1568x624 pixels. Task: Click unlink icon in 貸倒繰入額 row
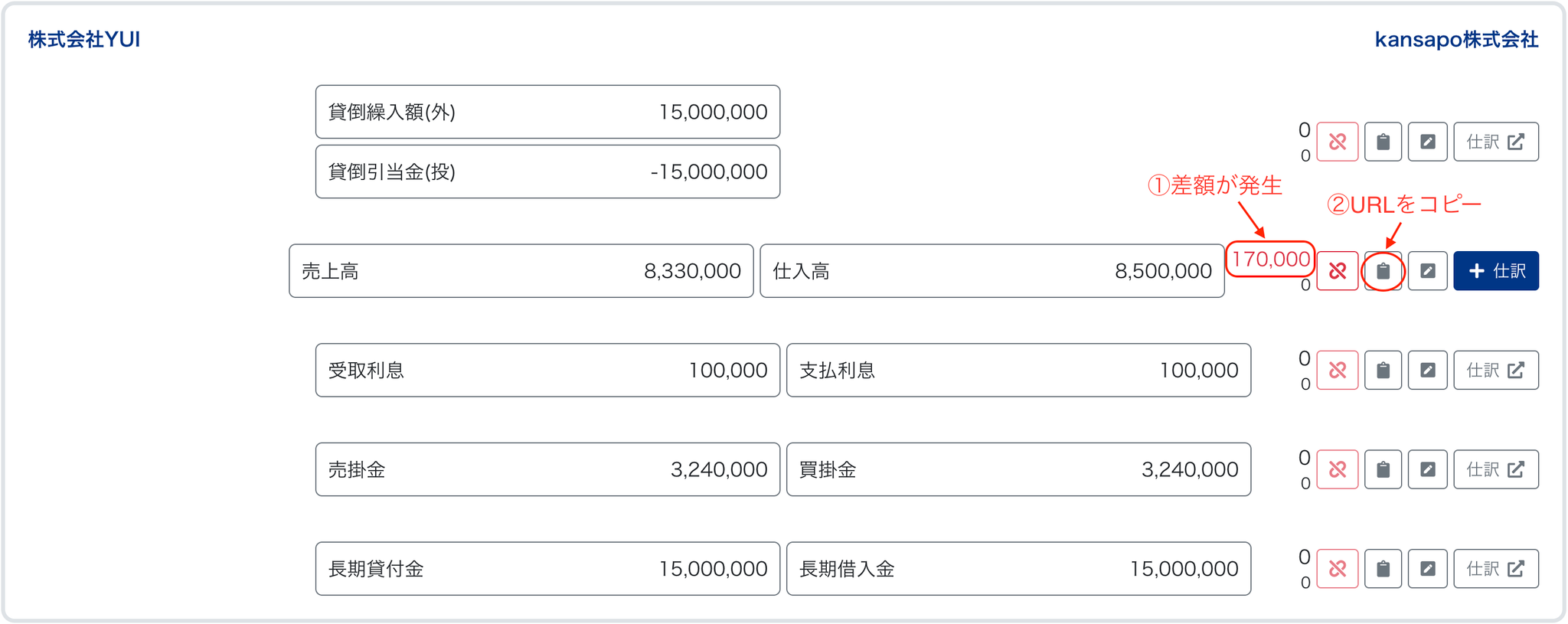click(1337, 142)
